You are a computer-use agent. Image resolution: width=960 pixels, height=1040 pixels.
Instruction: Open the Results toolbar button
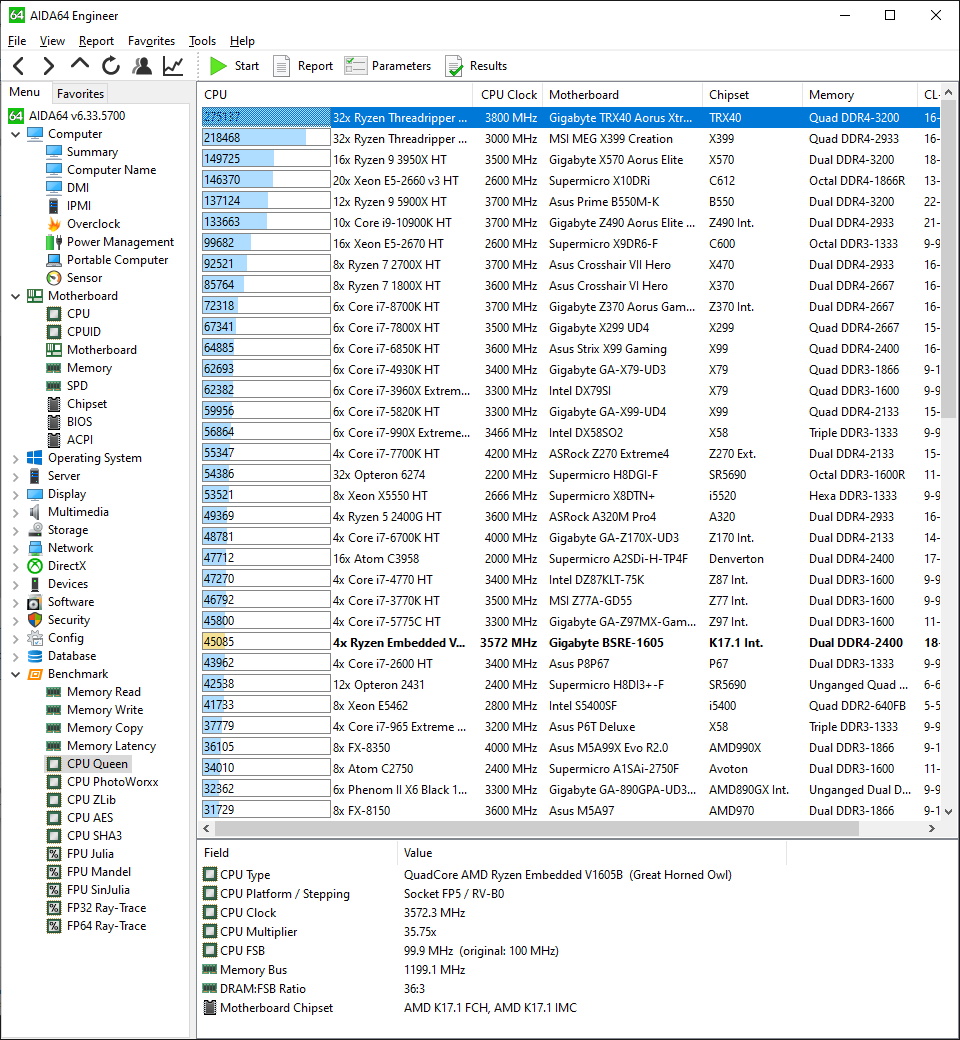pyautogui.click(x=476, y=66)
